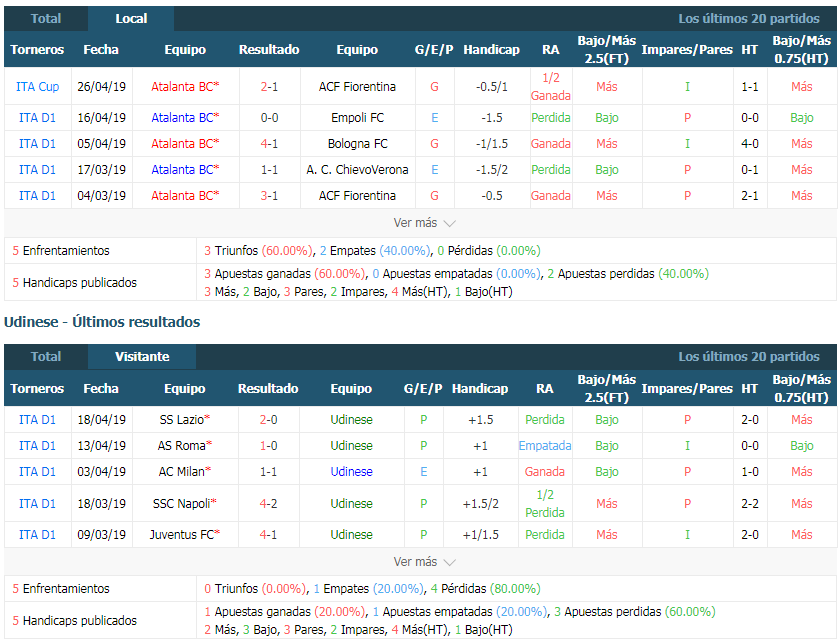Click the 4-2 result in the SSC Napoli row
The width and height of the screenshot is (839, 640).
point(269,504)
